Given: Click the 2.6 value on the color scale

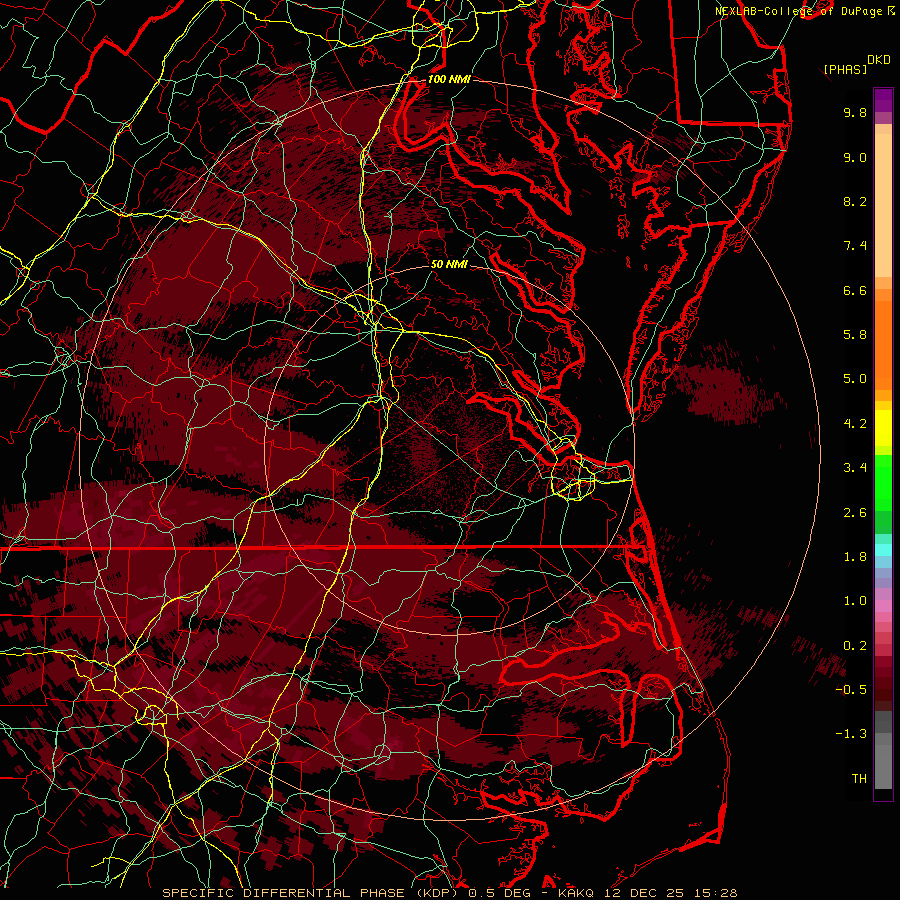Looking at the screenshot, I should (x=855, y=513).
